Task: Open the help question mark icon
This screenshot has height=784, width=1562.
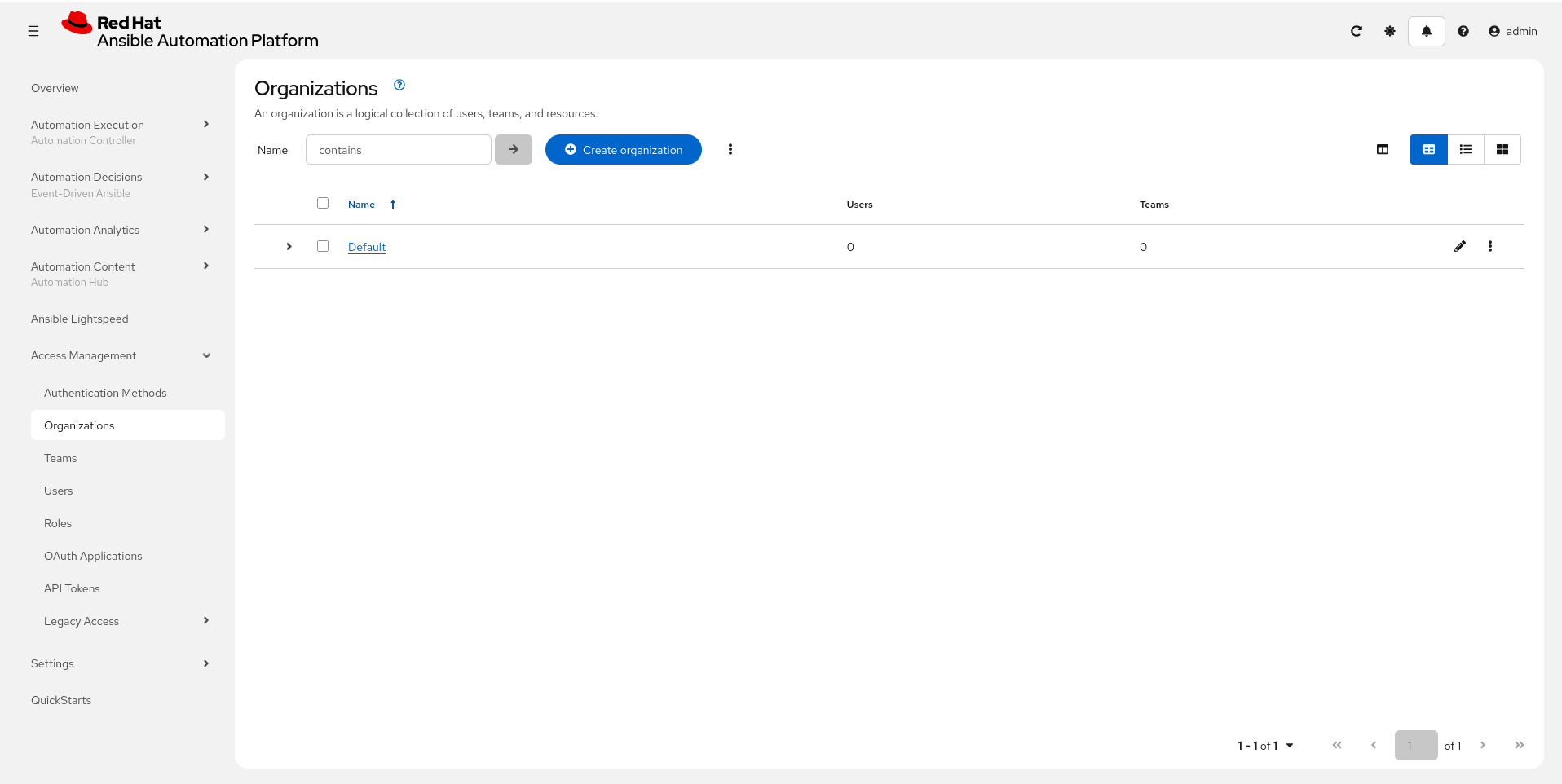Action: (x=1463, y=31)
